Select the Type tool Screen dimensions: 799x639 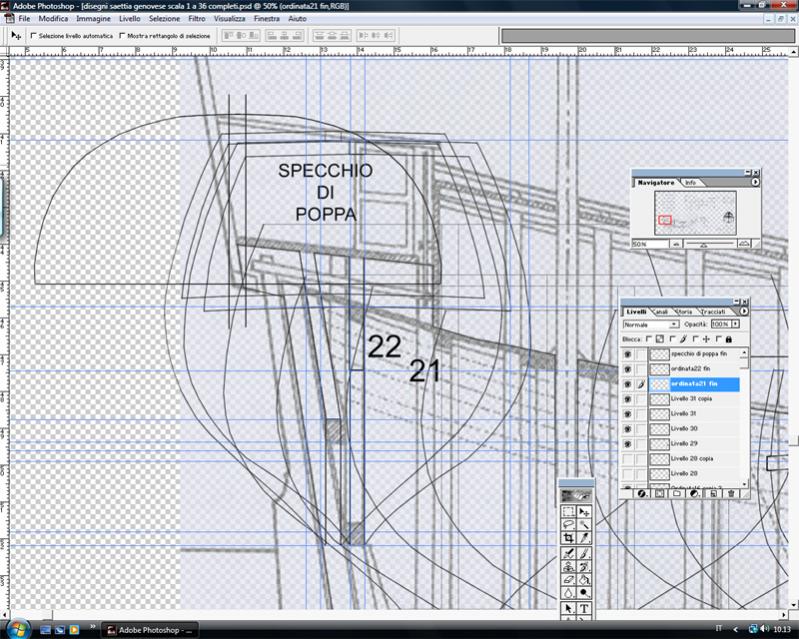point(584,608)
